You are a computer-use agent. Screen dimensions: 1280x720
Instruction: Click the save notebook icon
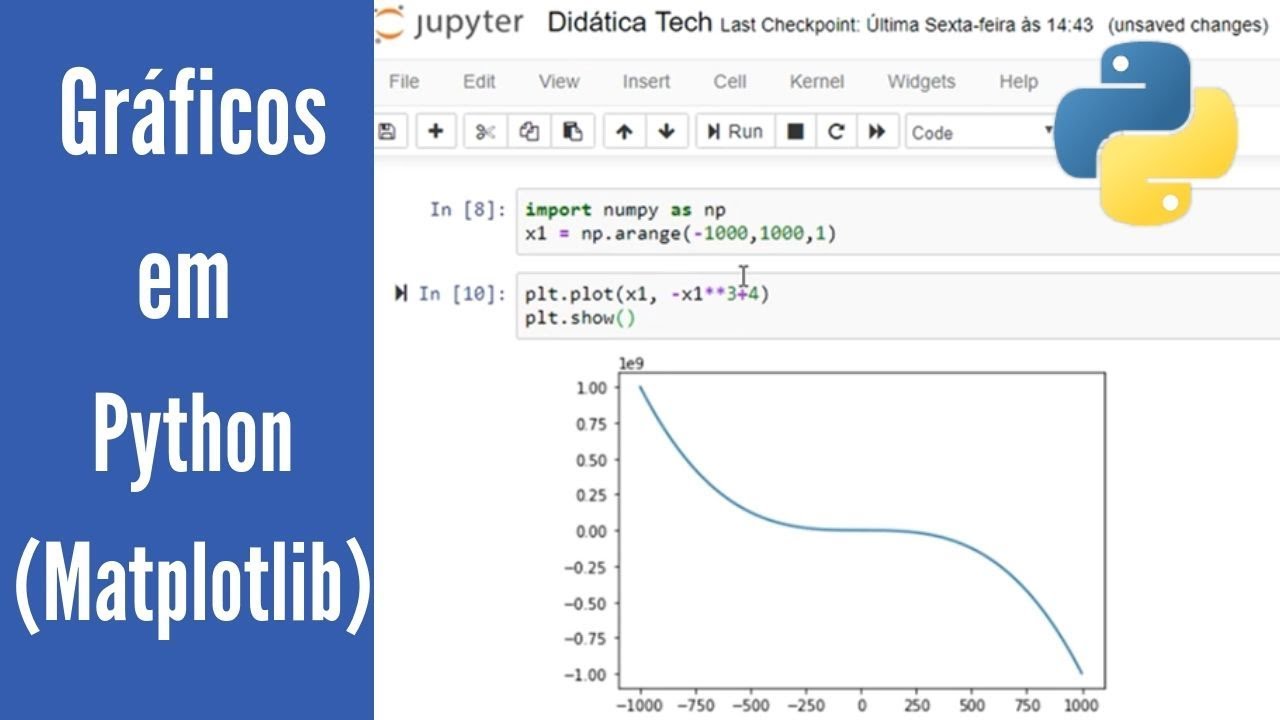[386, 131]
